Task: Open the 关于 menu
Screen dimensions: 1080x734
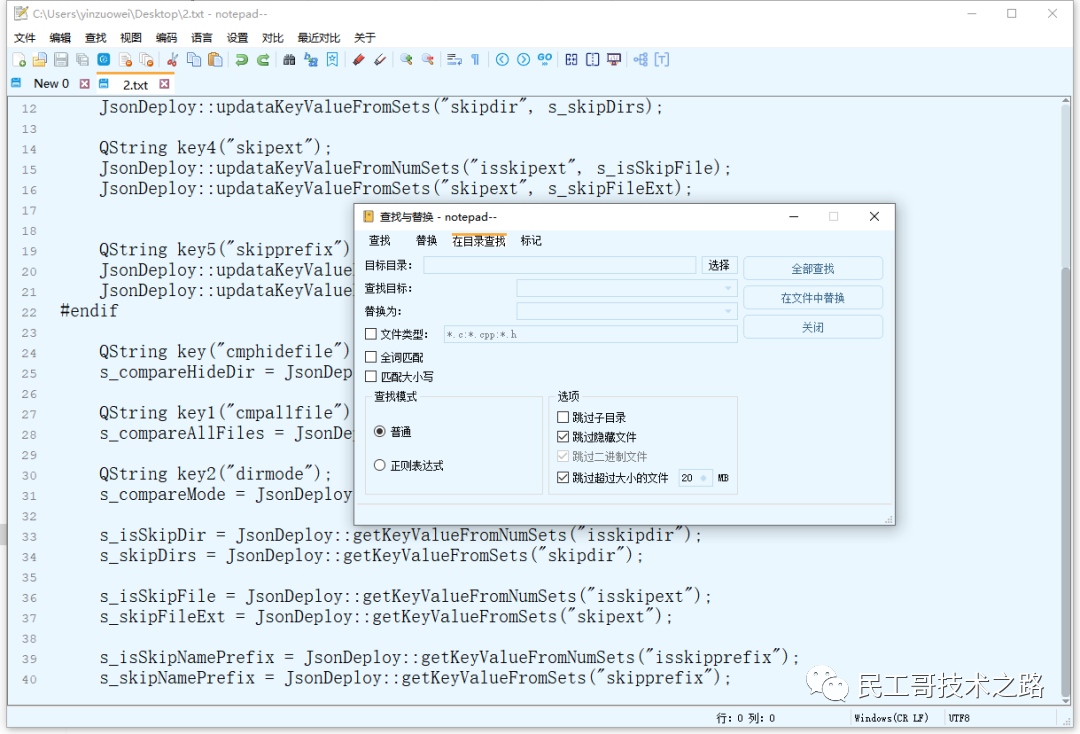Action: [x=365, y=38]
